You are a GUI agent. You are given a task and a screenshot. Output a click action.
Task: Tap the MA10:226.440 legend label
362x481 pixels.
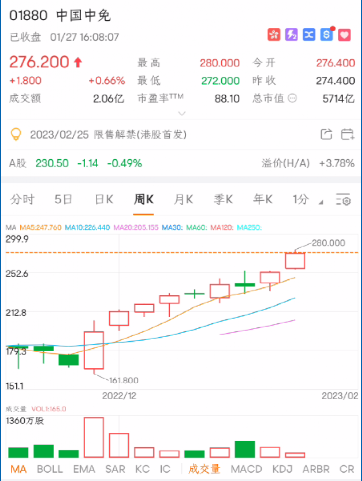[x=87, y=227]
